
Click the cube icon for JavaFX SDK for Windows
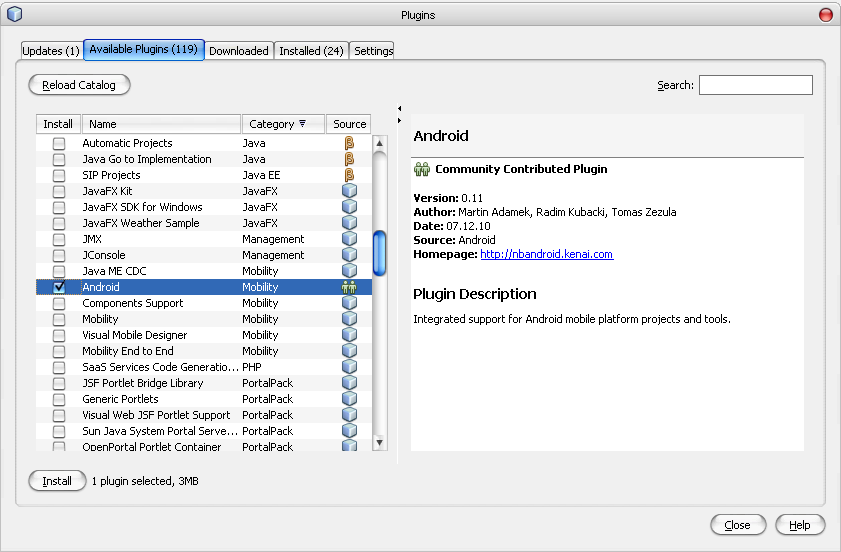tap(349, 207)
